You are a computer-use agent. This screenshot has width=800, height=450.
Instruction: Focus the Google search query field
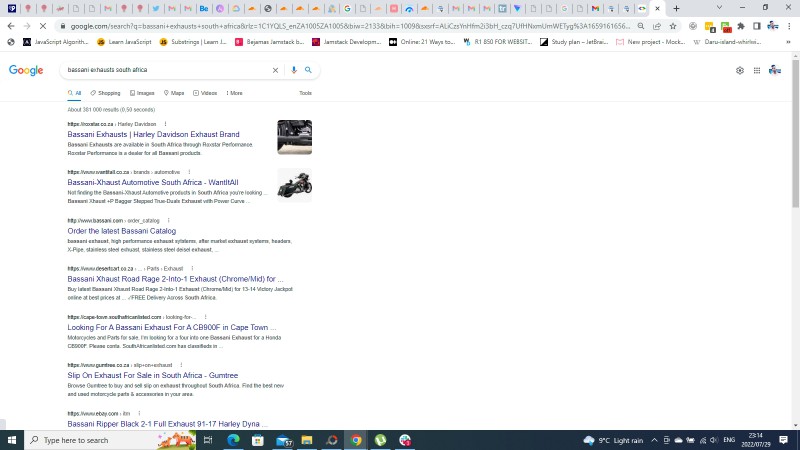tap(167, 70)
